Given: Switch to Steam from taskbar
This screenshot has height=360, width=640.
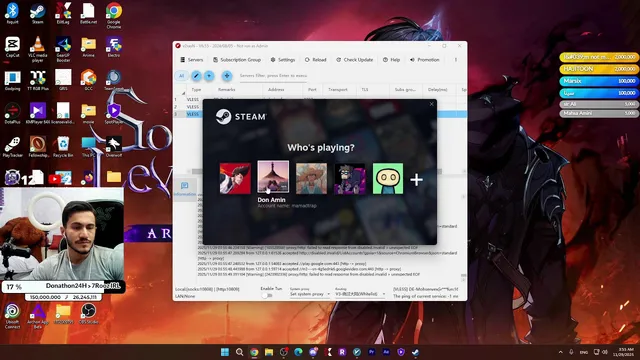Looking at the screenshot, I should [416, 352].
